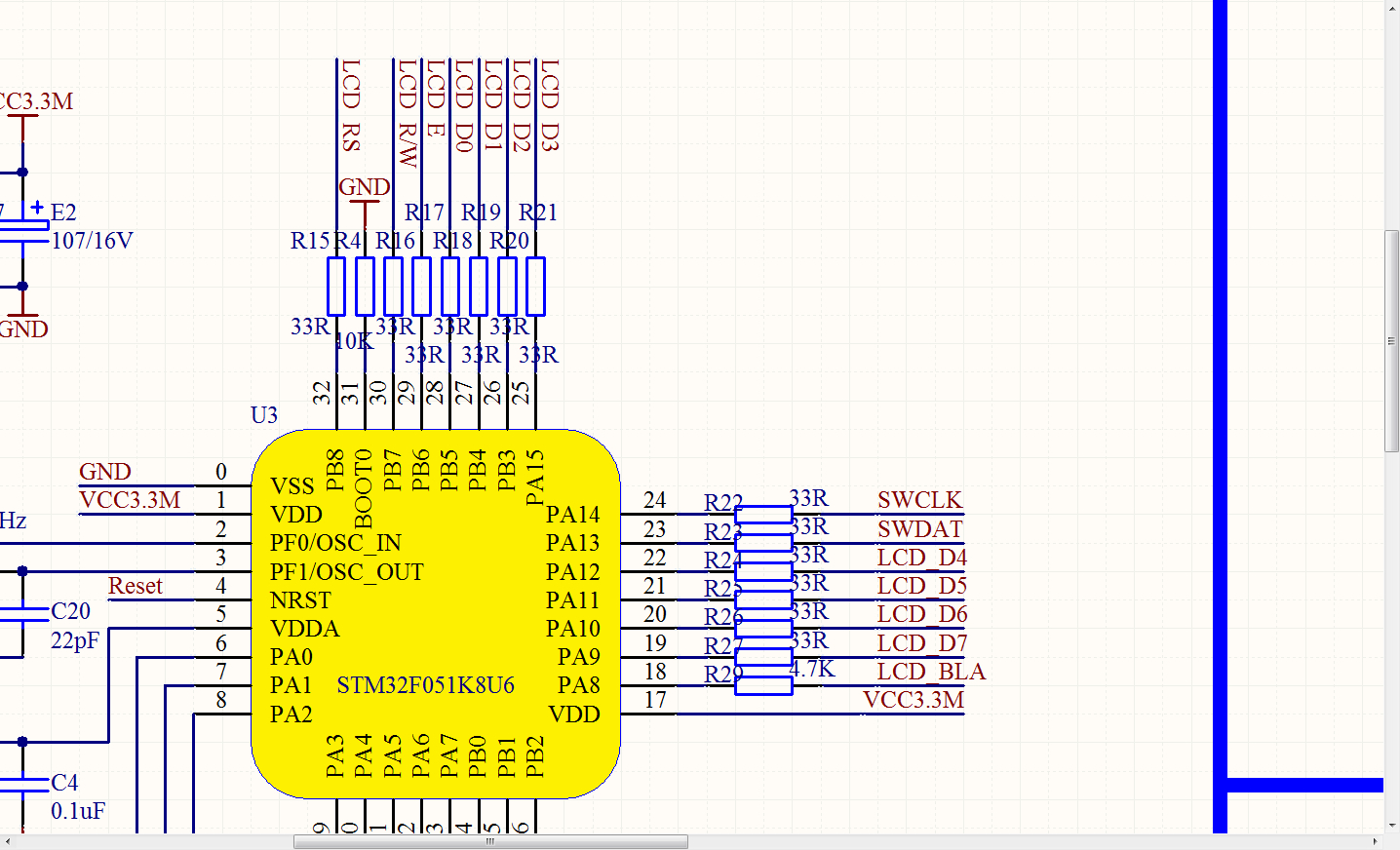This screenshot has height=850, width=1400.
Task: Pick the LCD_D6 net label
Action: pyautogui.click(x=922, y=614)
